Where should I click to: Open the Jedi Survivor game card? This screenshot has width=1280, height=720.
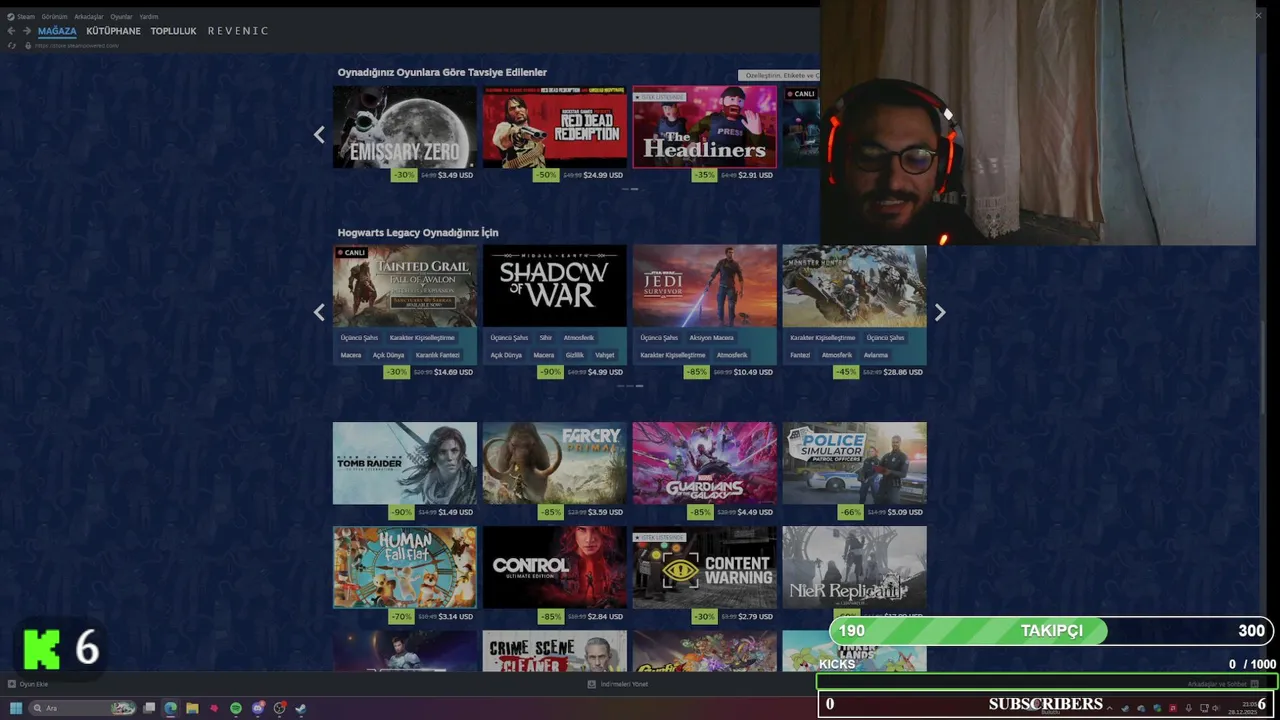pyautogui.click(x=704, y=286)
